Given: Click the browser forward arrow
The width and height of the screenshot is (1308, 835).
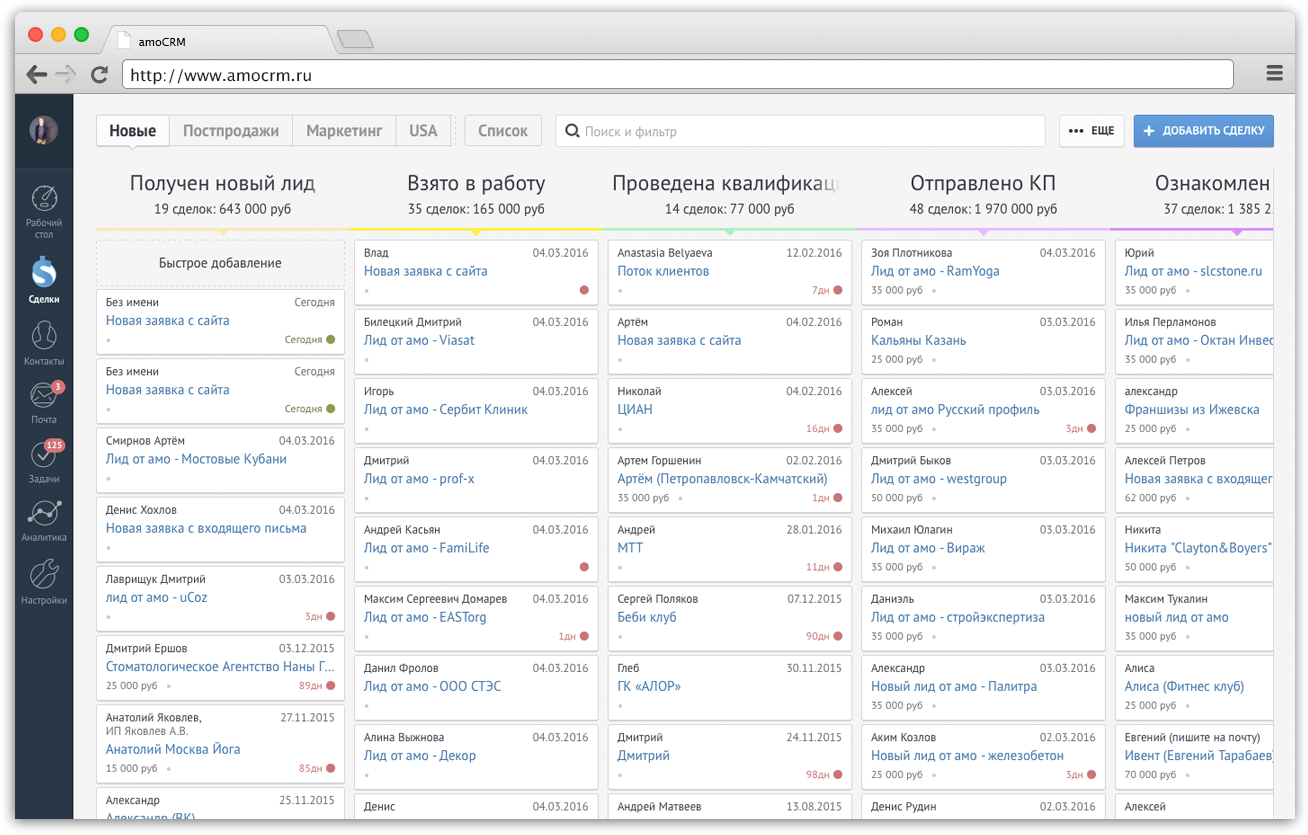Looking at the screenshot, I should [66, 74].
